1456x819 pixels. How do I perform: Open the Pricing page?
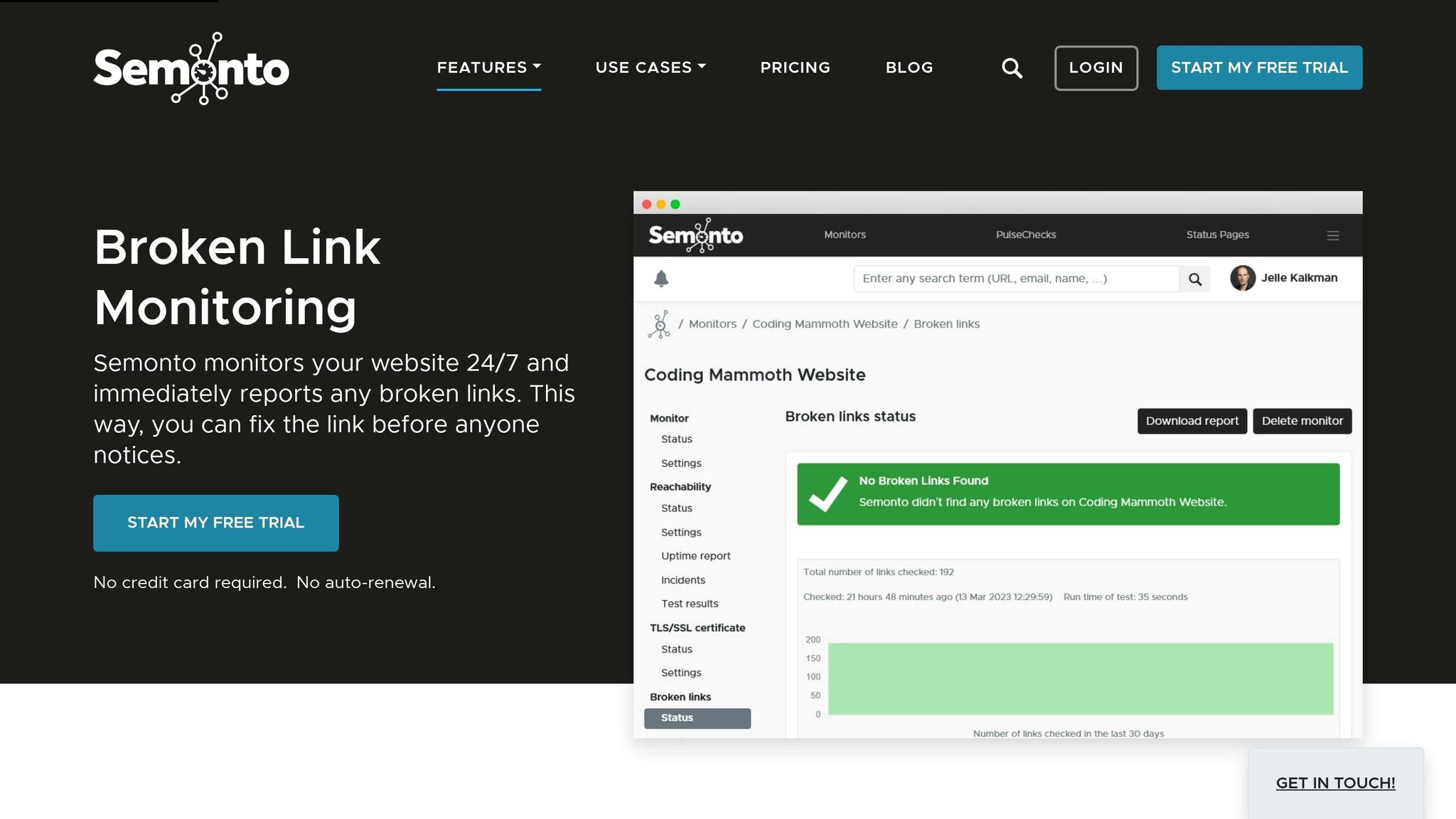pos(796,68)
